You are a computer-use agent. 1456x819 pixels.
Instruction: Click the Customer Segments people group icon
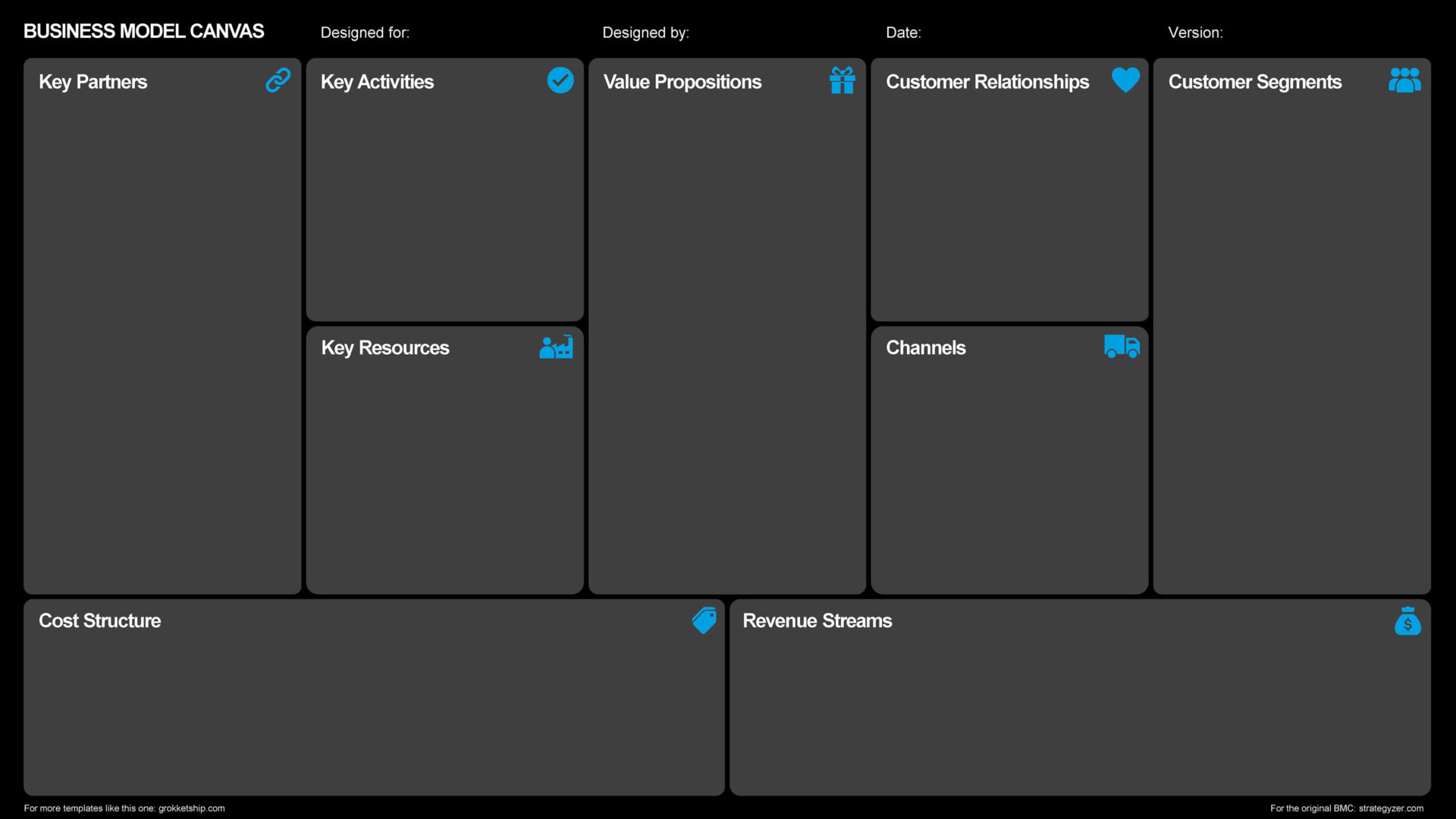point(1405,80)
